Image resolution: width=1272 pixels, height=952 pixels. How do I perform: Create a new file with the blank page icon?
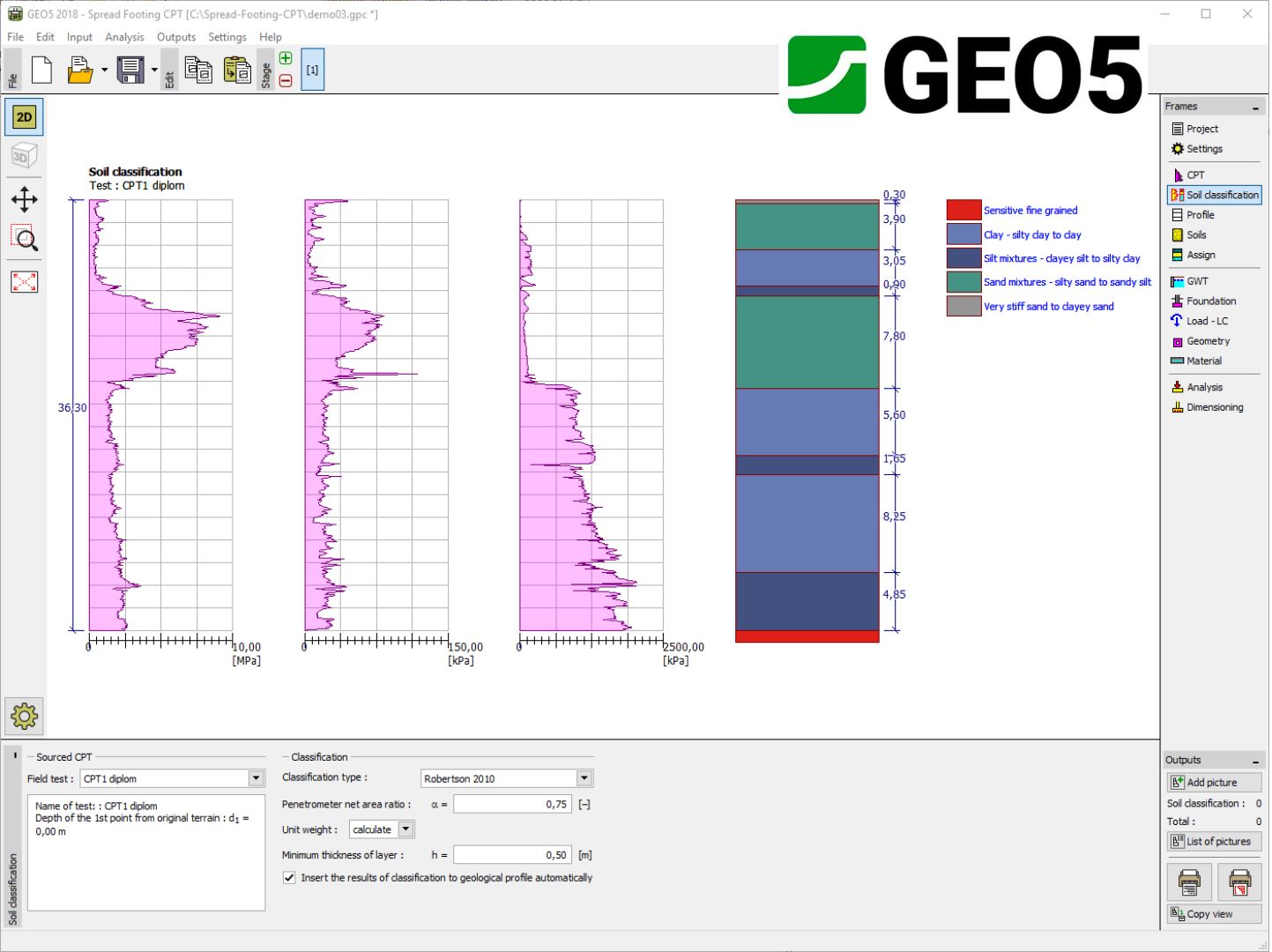pyautogui.click(x=41, y=70)
